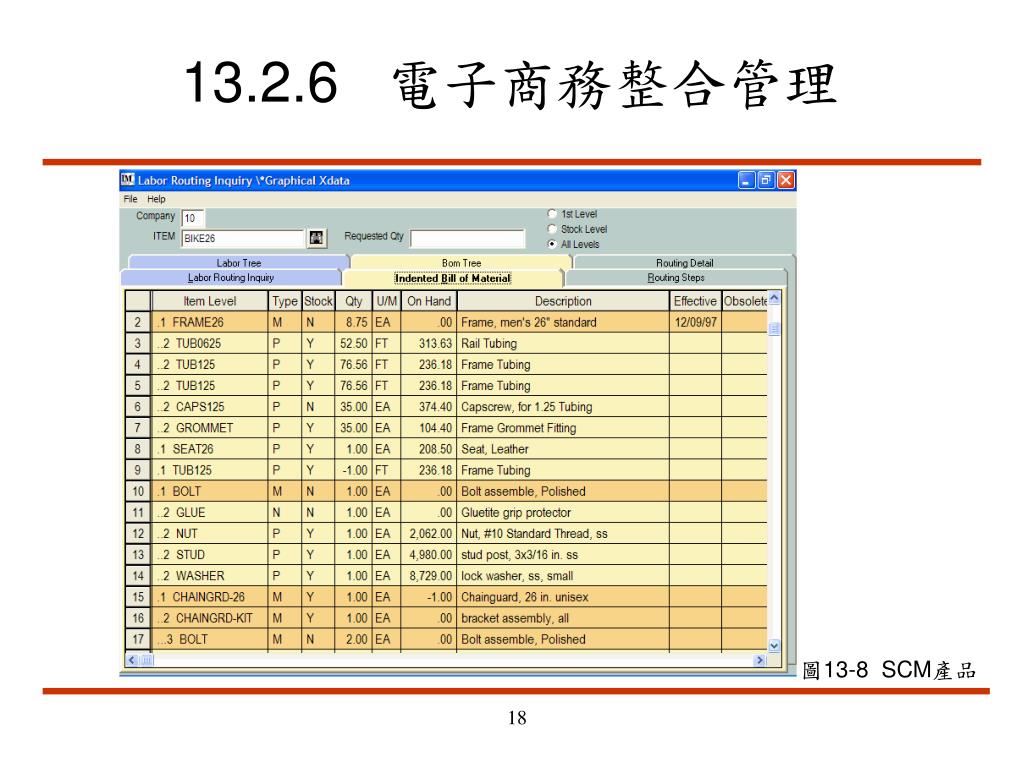
Task: Switch to the Bom Tree tab
Action: (x=461, y=262)
